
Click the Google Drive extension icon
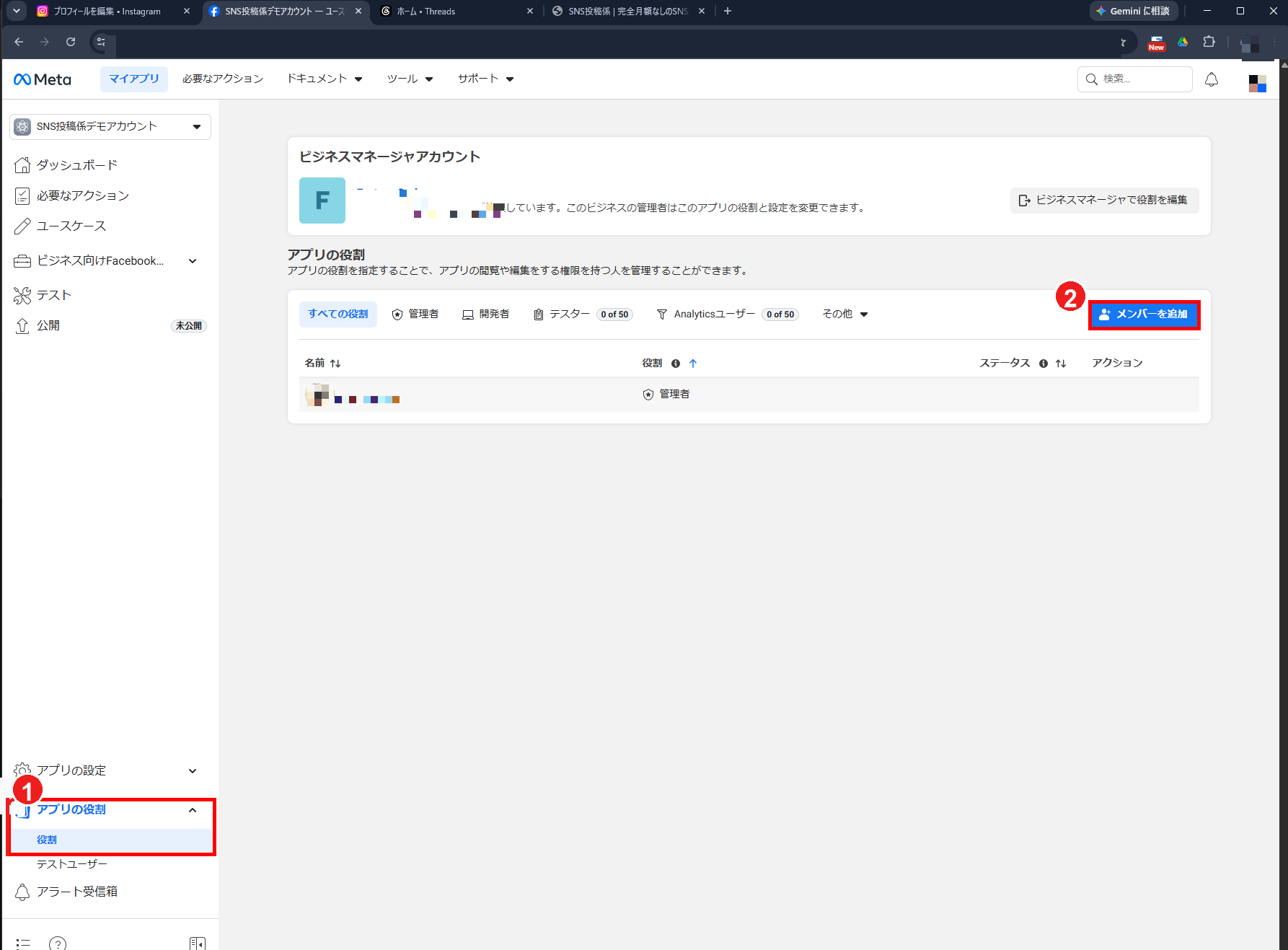tap(1183, 42)
